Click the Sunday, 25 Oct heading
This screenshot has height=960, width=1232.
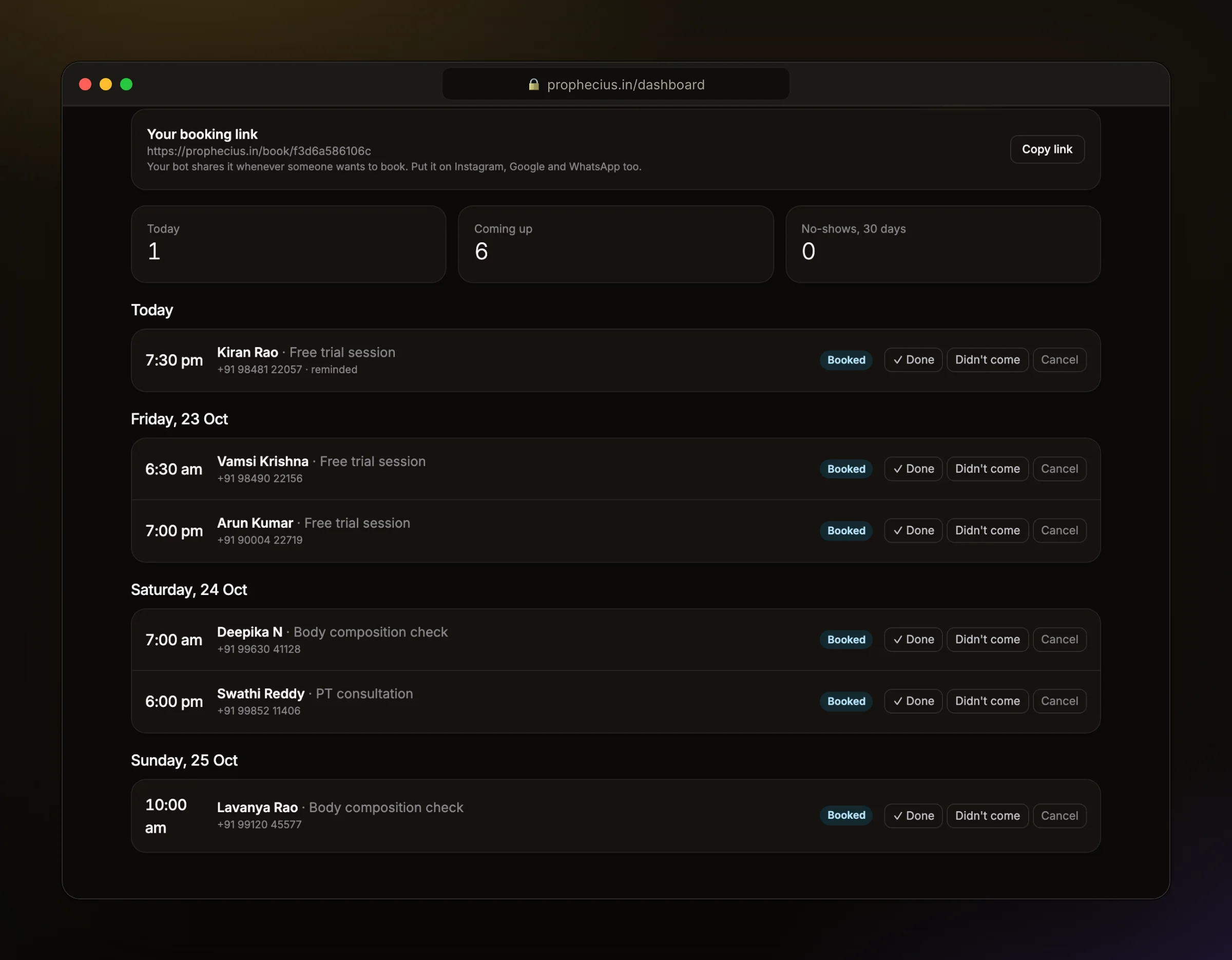184,761
